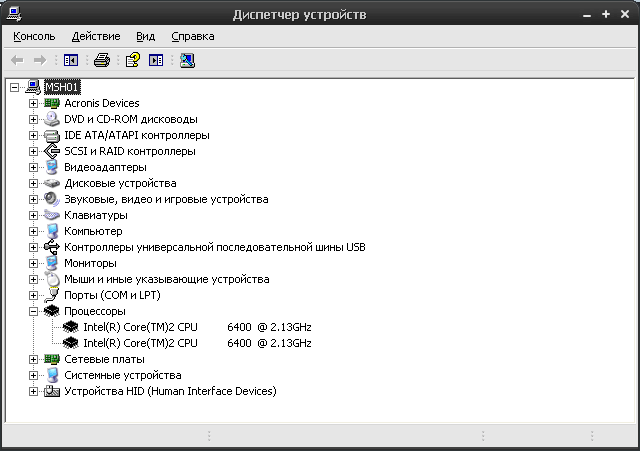
Task: Toggle the console tree pane icon
Action: (x=71, y=61)
